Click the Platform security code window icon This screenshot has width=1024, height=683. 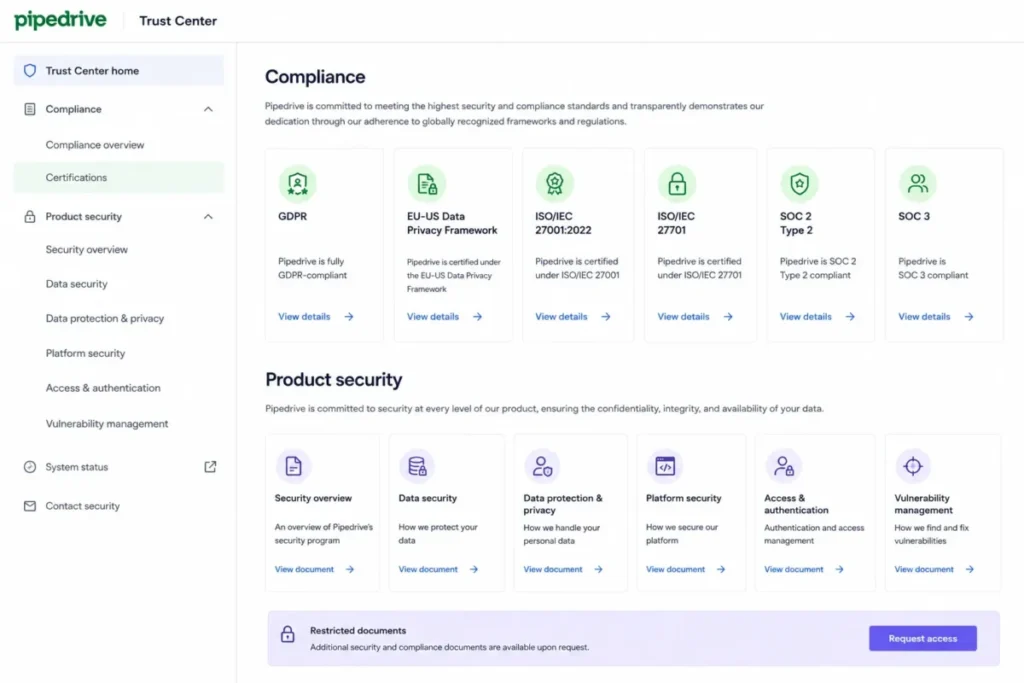pyautogui.click(x=665, y=466)
